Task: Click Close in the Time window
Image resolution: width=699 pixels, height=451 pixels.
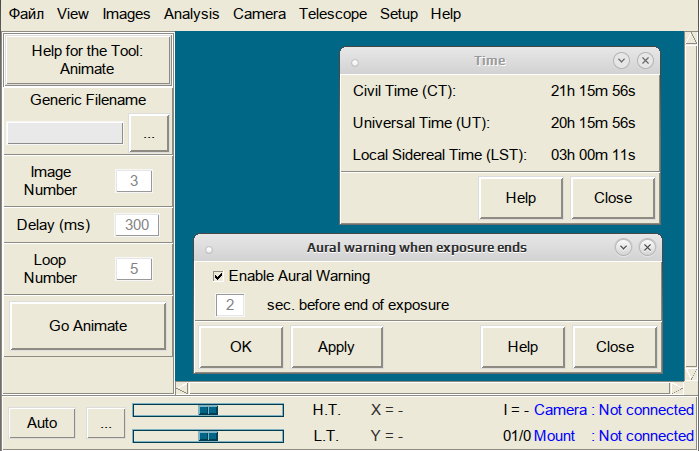Action: pyautogui.click(x=613, y=198)
